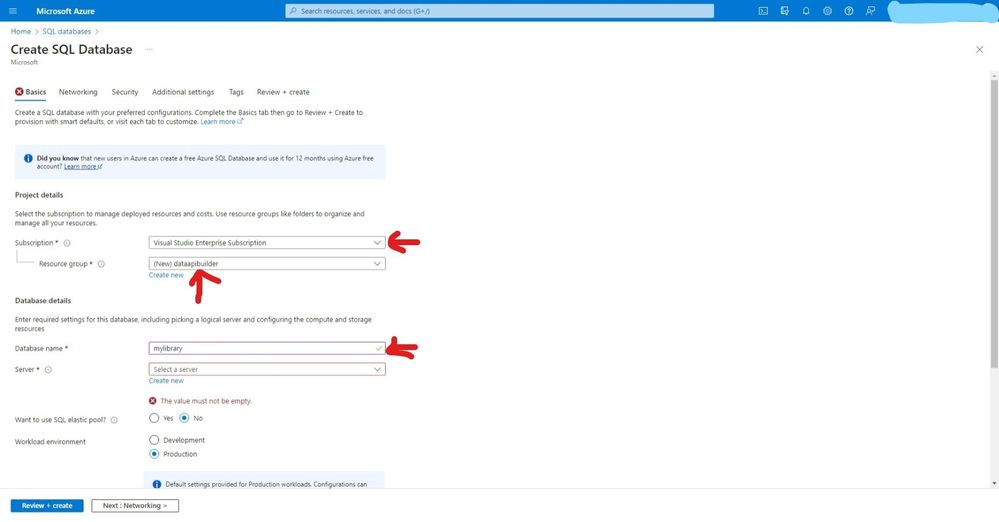Click the info icon beside Subscription
Viewport: 999px width, 522px height.
point(67,243)
